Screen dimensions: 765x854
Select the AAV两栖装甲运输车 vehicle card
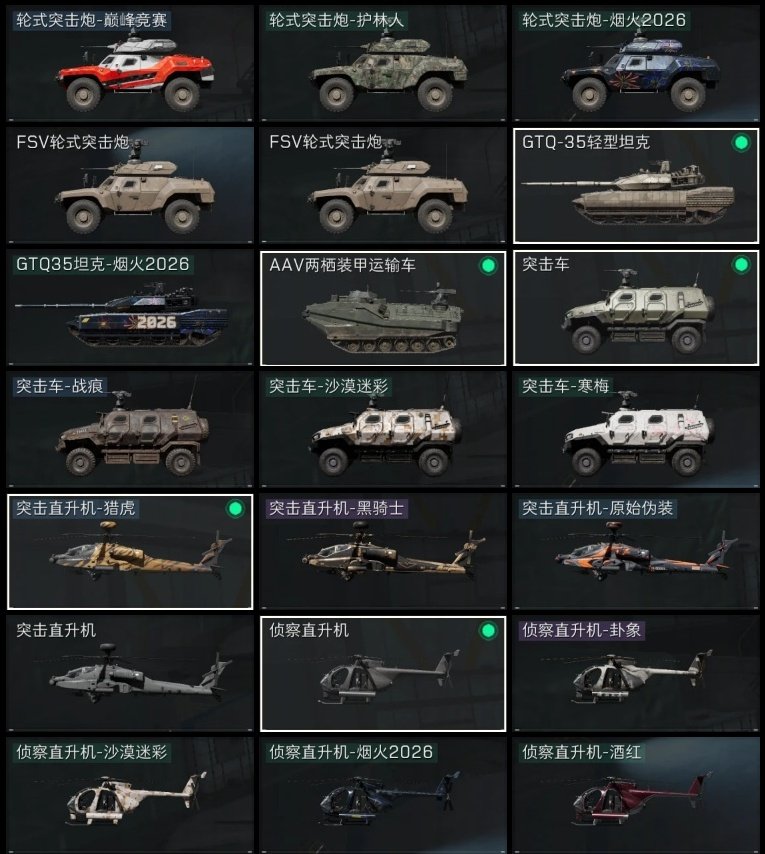coord(383,308)
